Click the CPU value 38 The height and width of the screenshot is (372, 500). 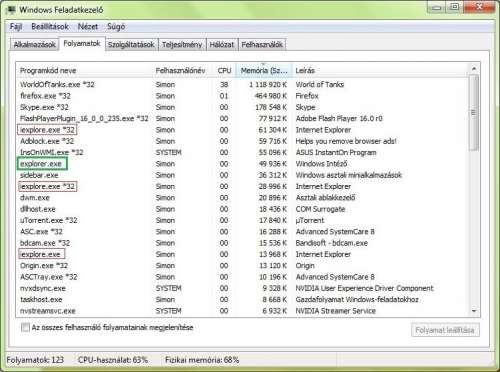tap(224, 85)
